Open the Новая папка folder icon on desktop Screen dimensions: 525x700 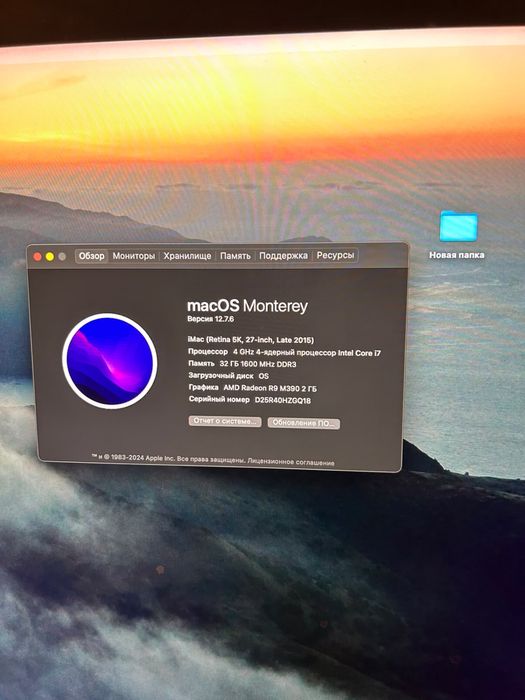pos(458,226)
